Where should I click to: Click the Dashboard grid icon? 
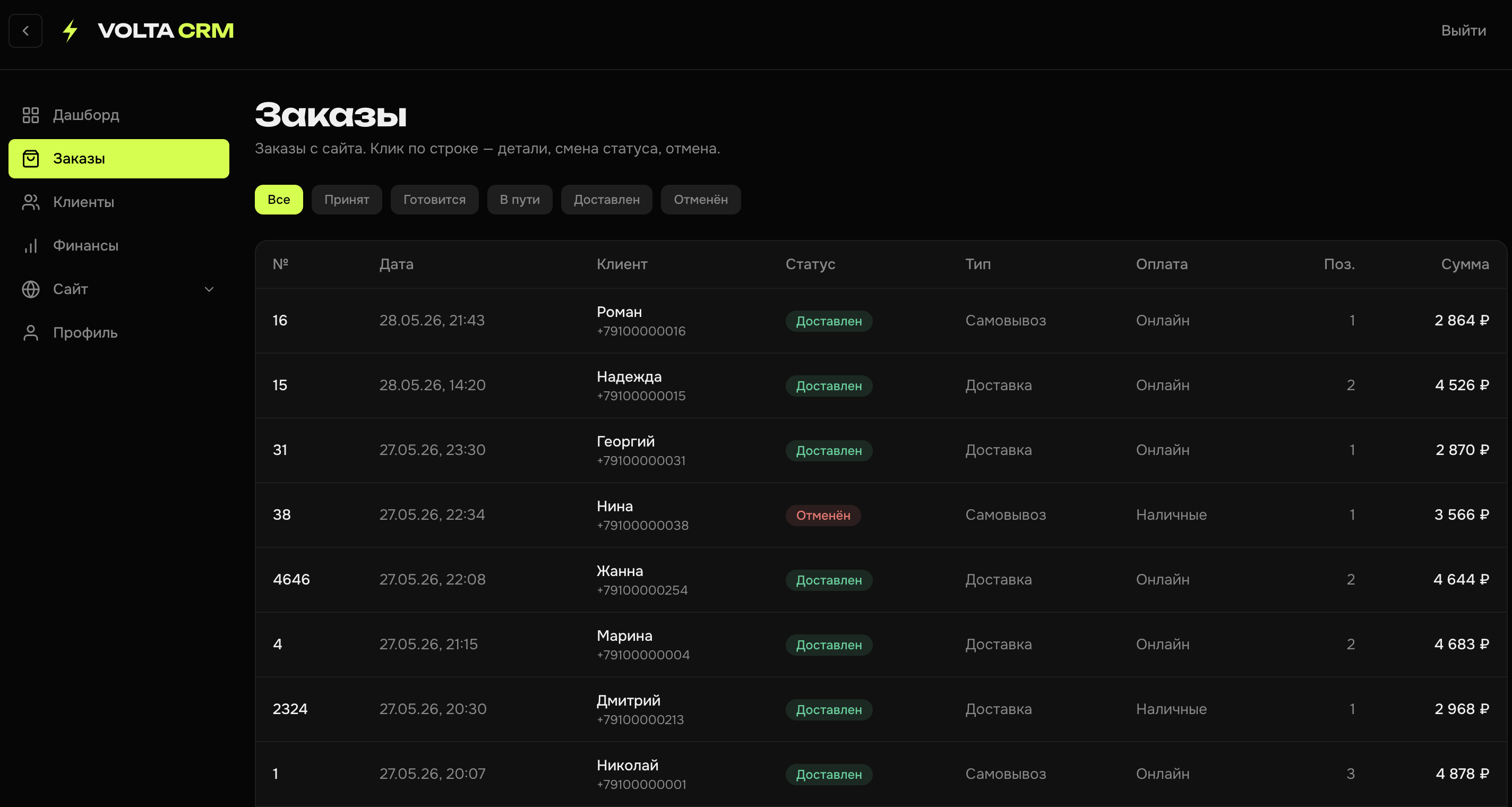pos(30,115)
